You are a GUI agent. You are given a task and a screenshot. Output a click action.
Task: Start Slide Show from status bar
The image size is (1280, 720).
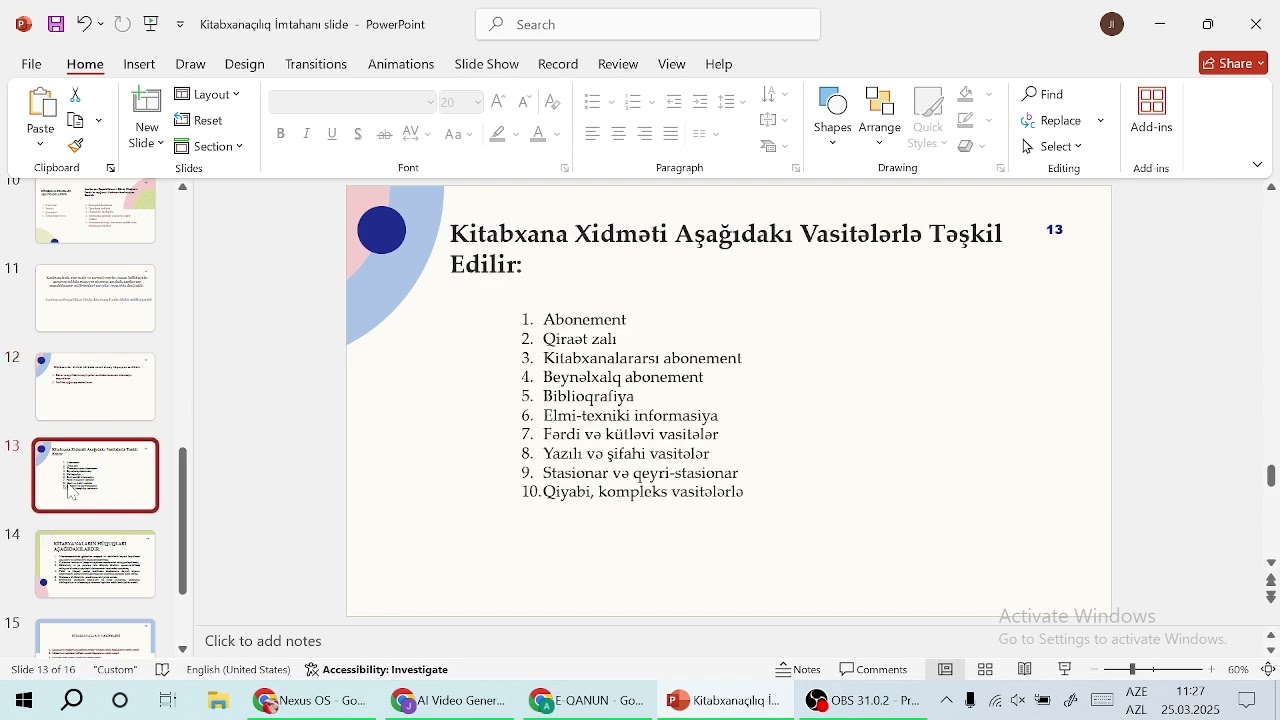(1067, 670)
